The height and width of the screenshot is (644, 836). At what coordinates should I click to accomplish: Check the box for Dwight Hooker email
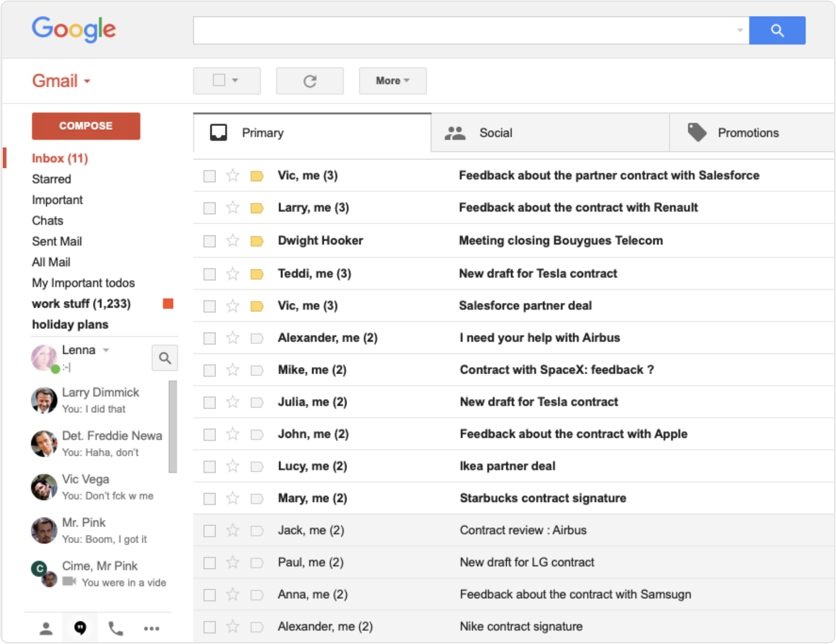[210, 241]
